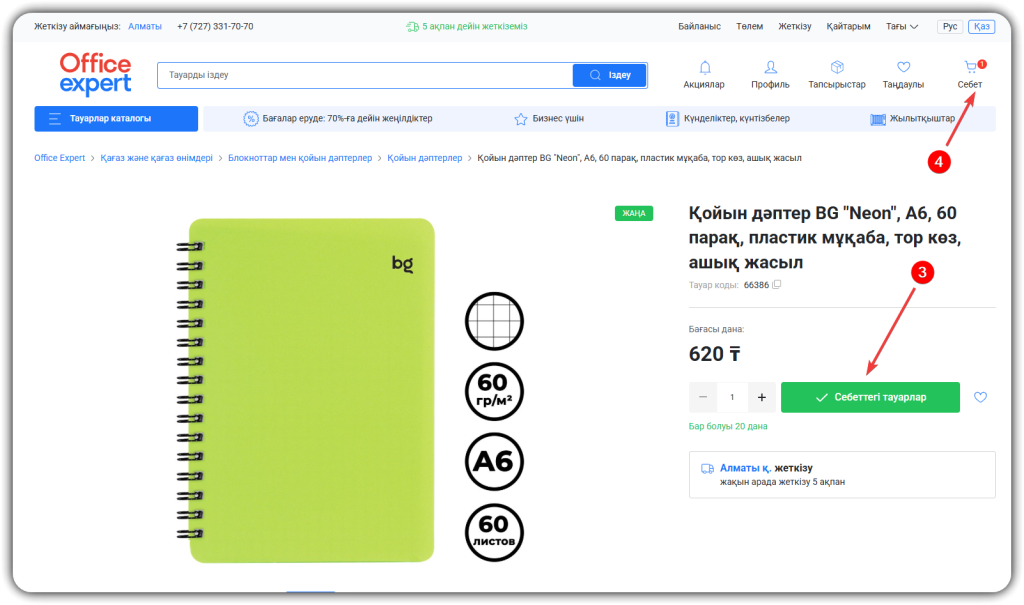This screenshot has width=1024, height=605.
Task: Click the quantity input field
Action: (x=732, y=397)
